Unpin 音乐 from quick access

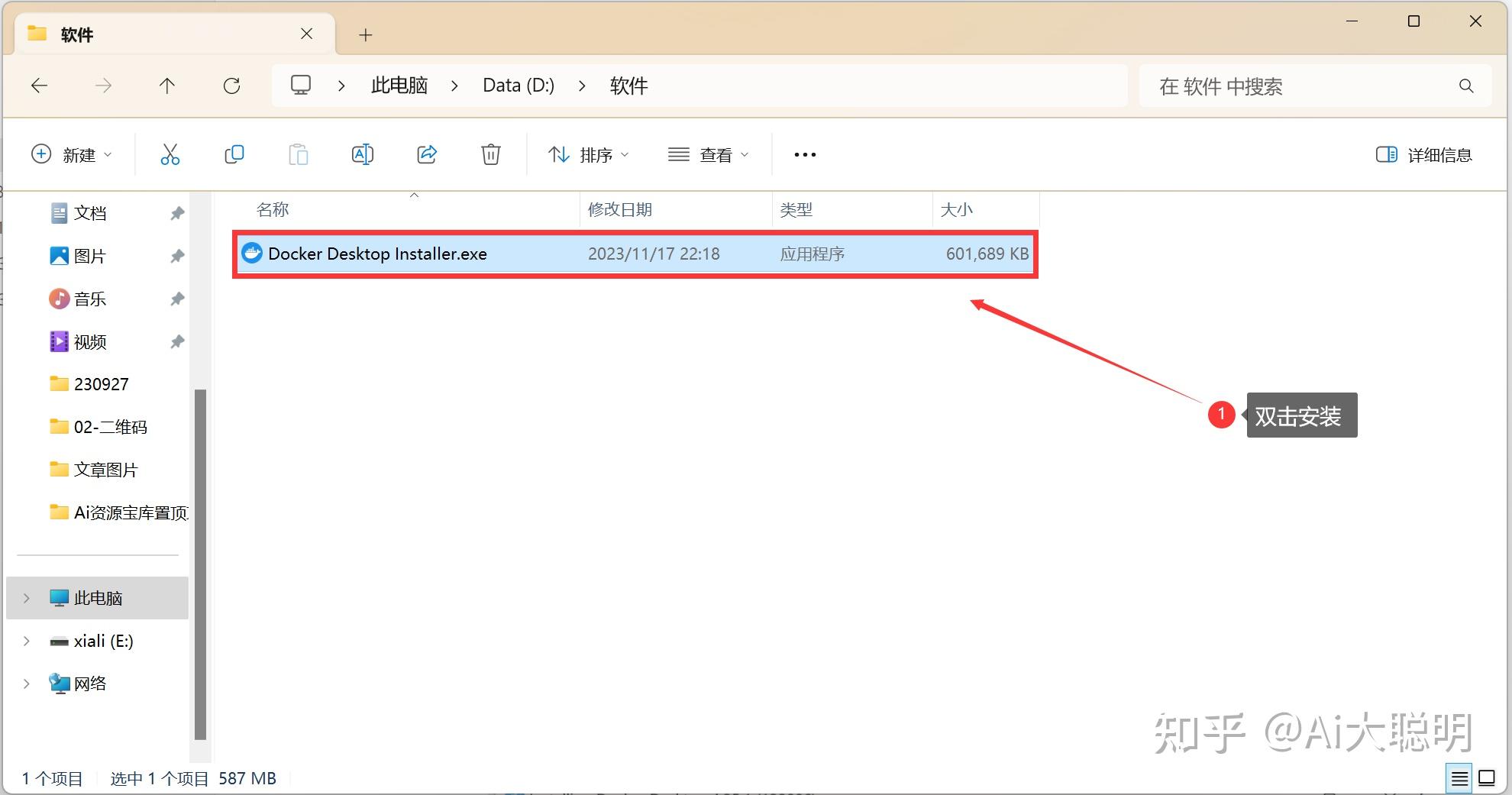pos(177,299)
